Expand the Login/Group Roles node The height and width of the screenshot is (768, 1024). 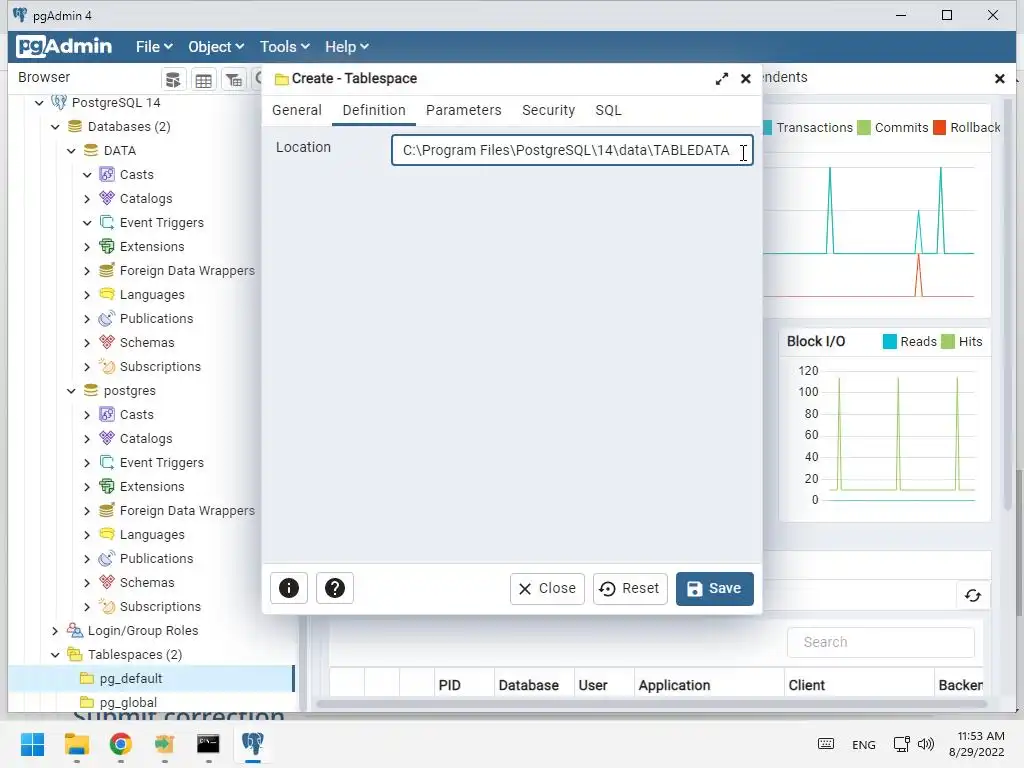(x=56, y=631)
